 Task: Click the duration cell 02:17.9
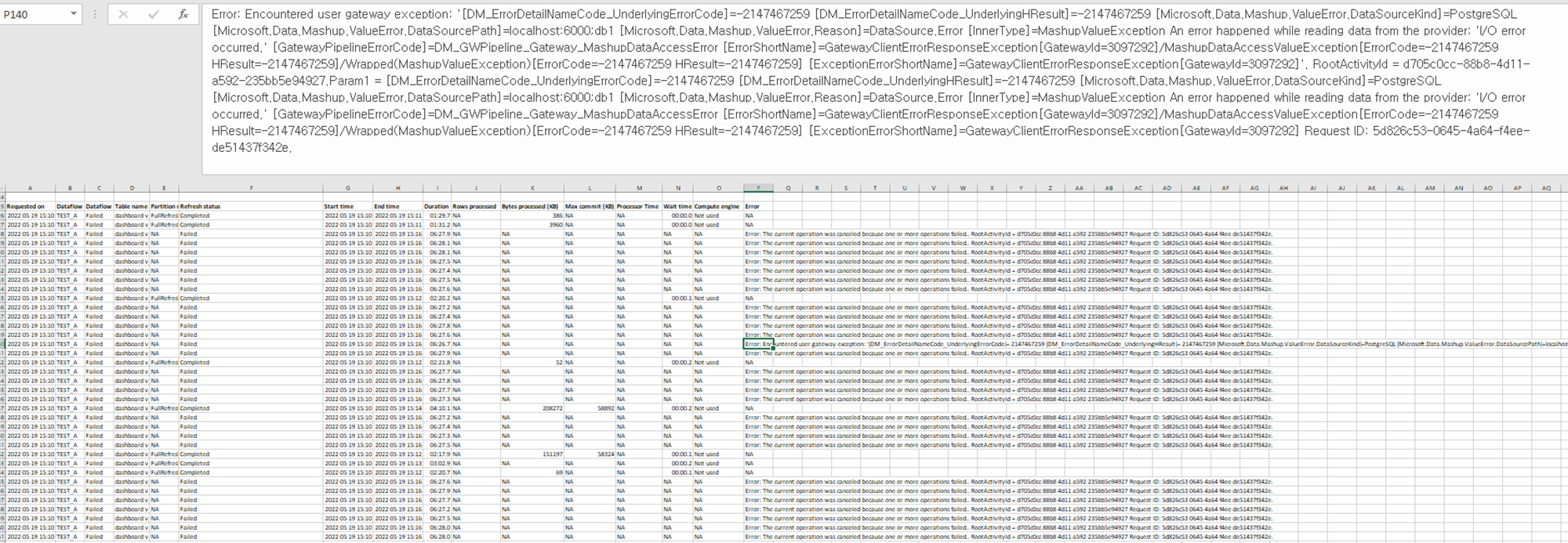point(437,454)
